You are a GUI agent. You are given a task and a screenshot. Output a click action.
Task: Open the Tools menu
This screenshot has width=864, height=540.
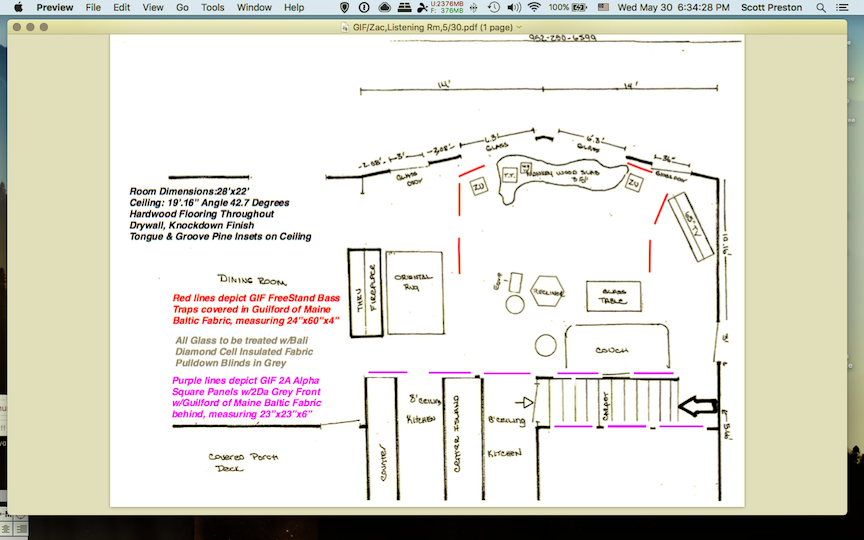[212, 7]
